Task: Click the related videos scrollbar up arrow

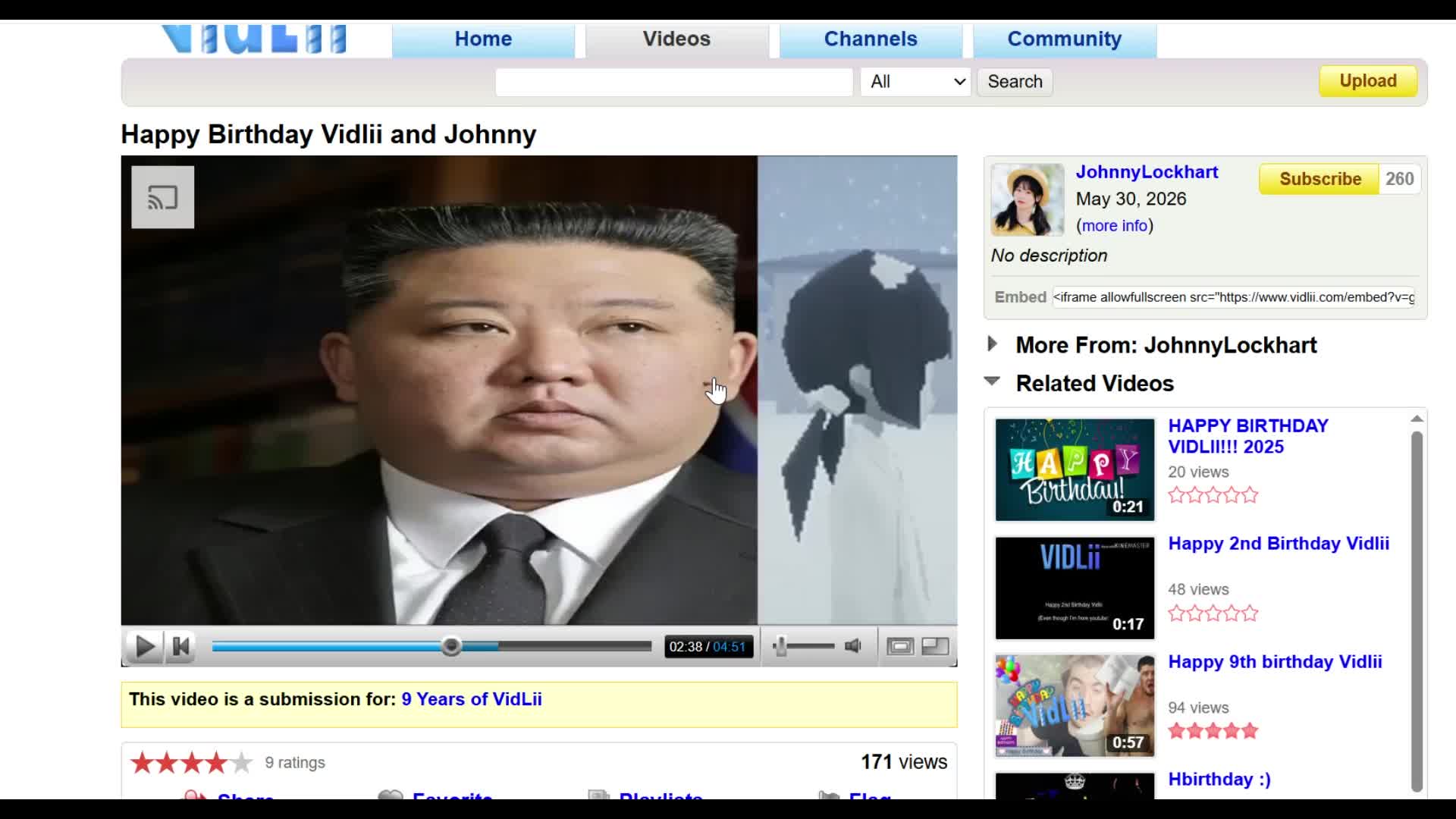Action: pos(1417,419)
